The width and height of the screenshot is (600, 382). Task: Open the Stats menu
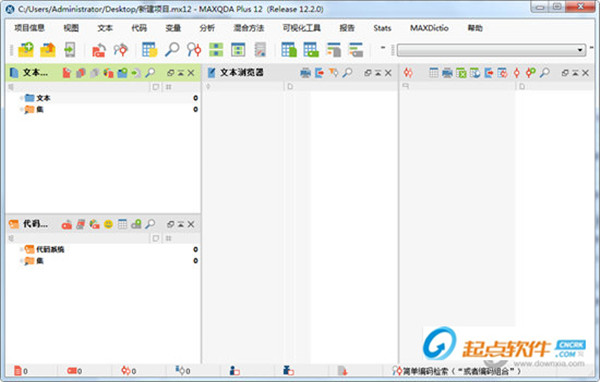coord(382,28)
